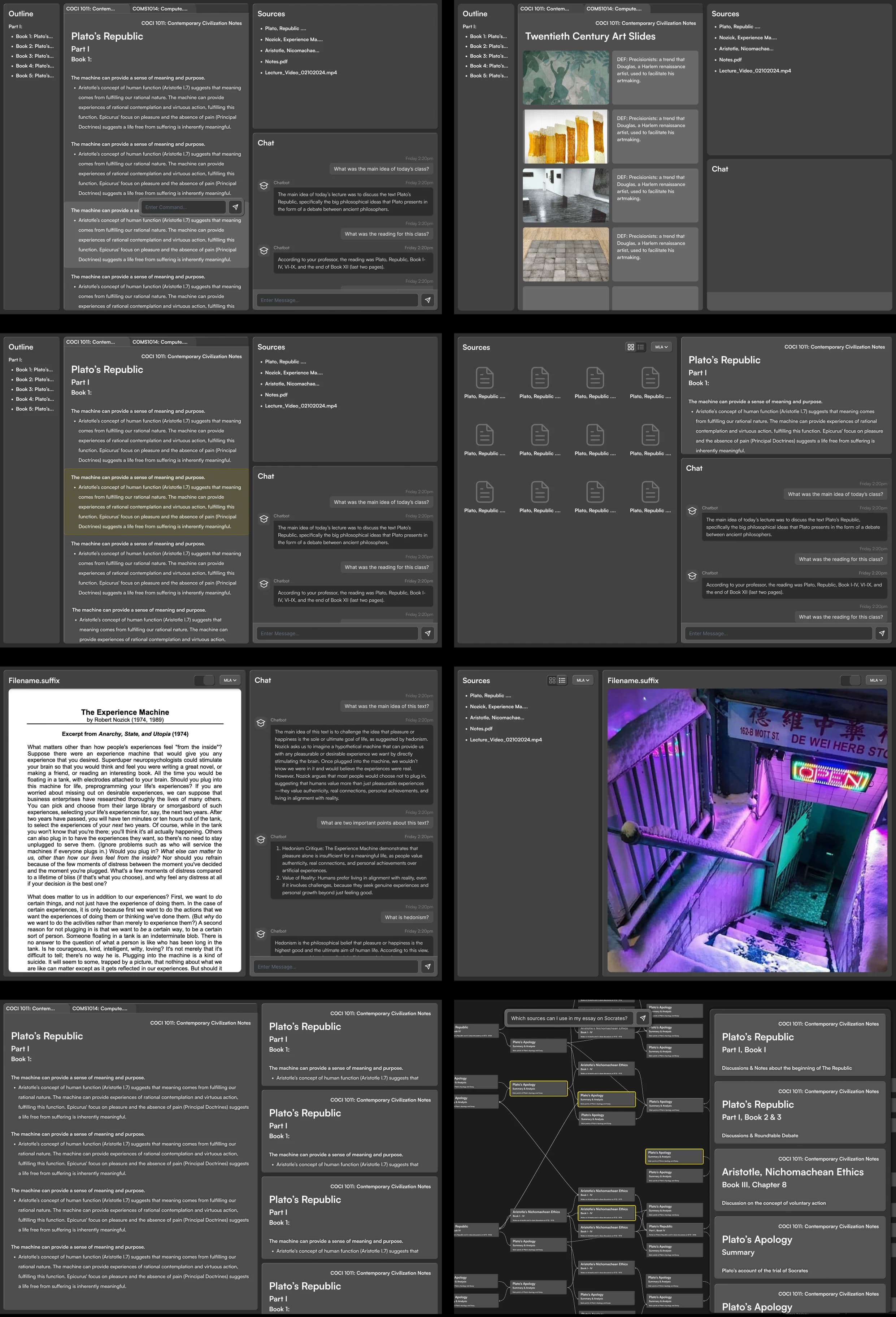The image size is (896, 1317).
Task: Click send icon in Socrates essay search bar
Action: (x=643, y=1018)
